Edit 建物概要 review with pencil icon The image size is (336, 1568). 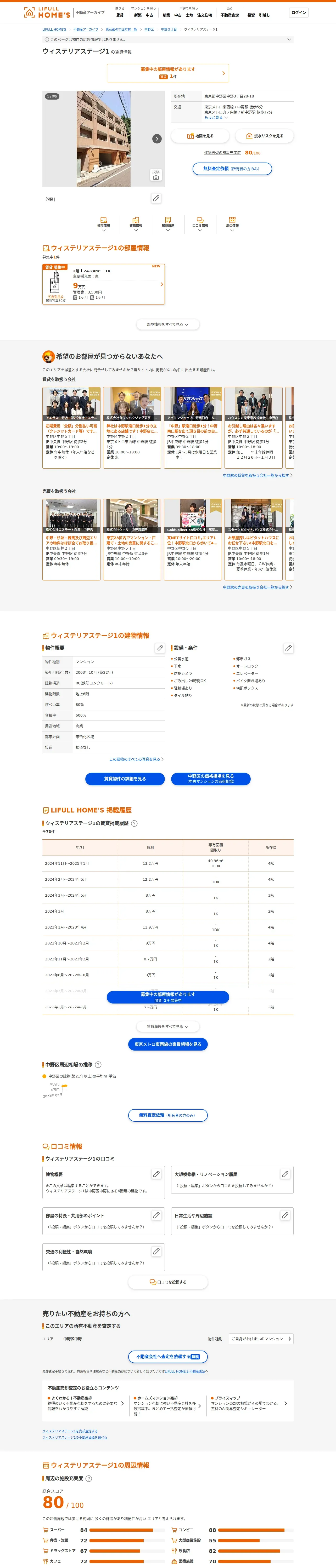coord(156,1174)
